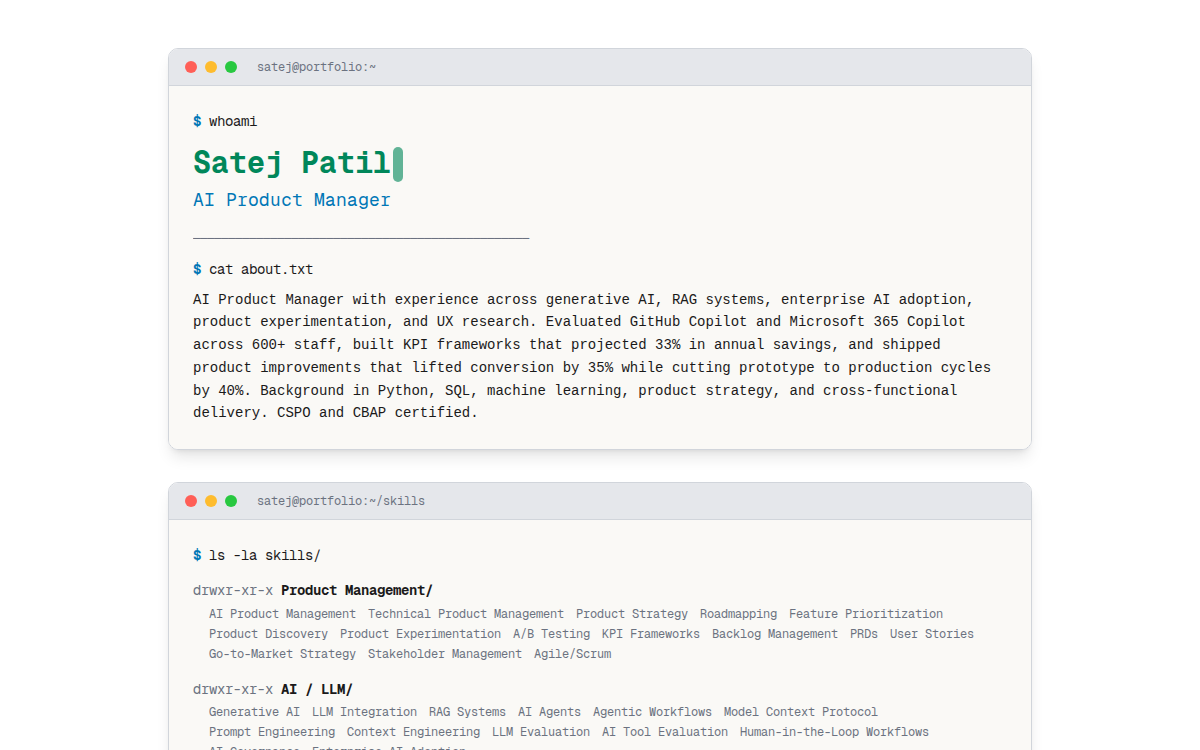Click the "LLM Integration" skill tag
Viewport: 1200px width, 750px height.
point(364,712)
